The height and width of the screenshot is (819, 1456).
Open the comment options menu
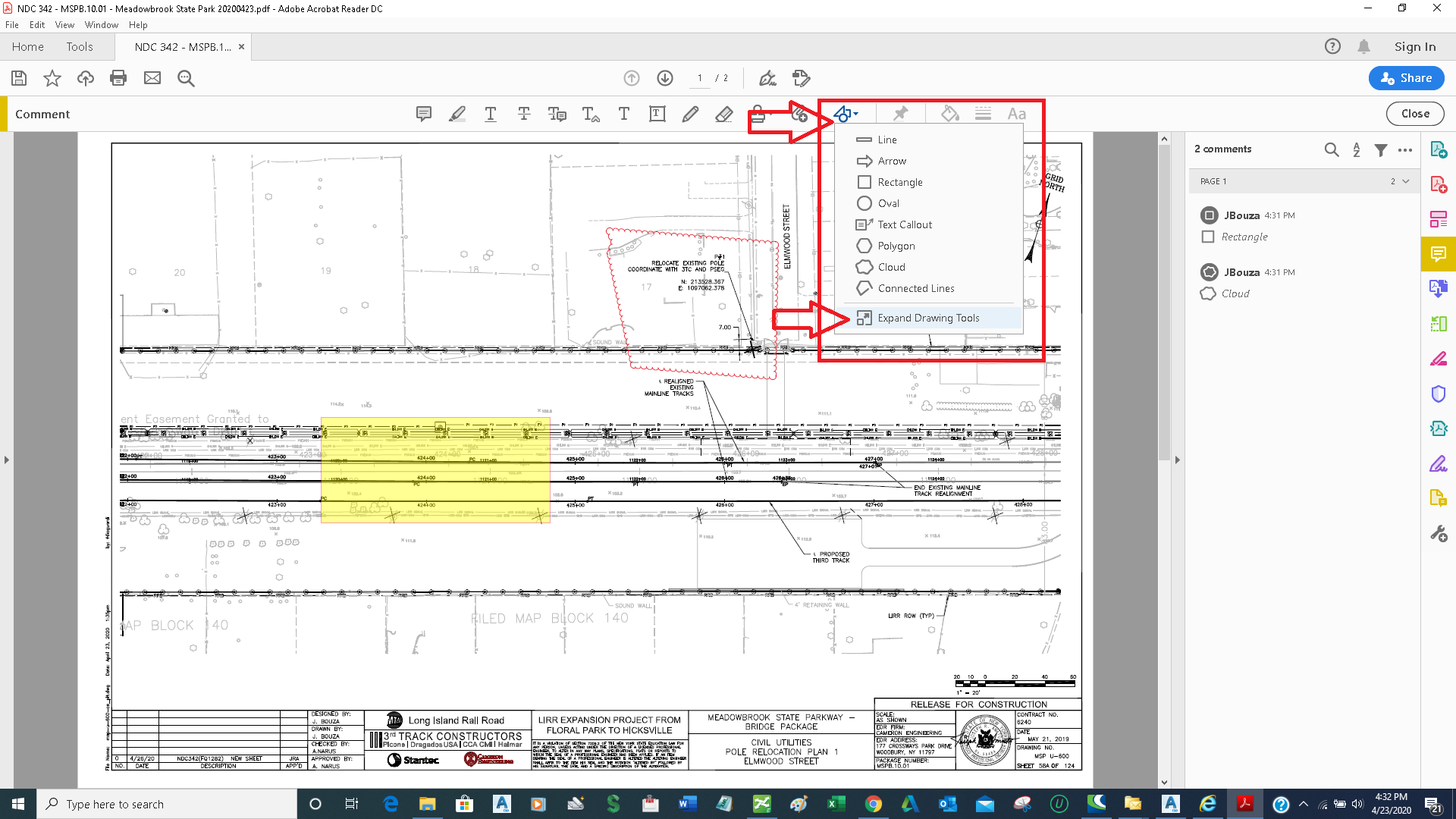coord(1405,149)
